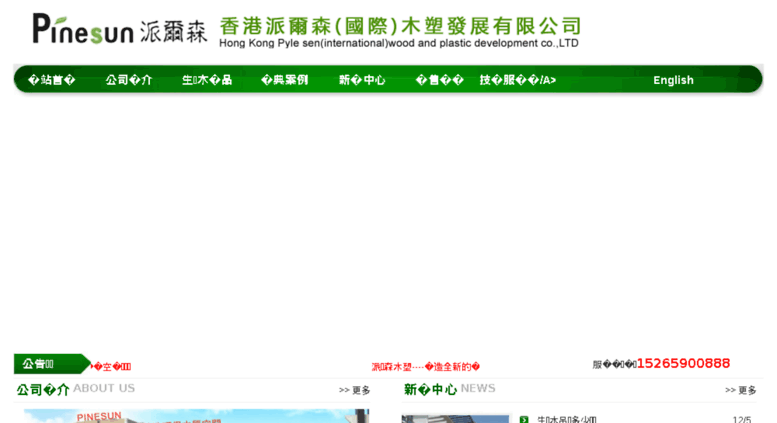Viewport: 777px width, 423px height.
Task: Open the 典案例 cases menu item
Action: click(284, 80)
